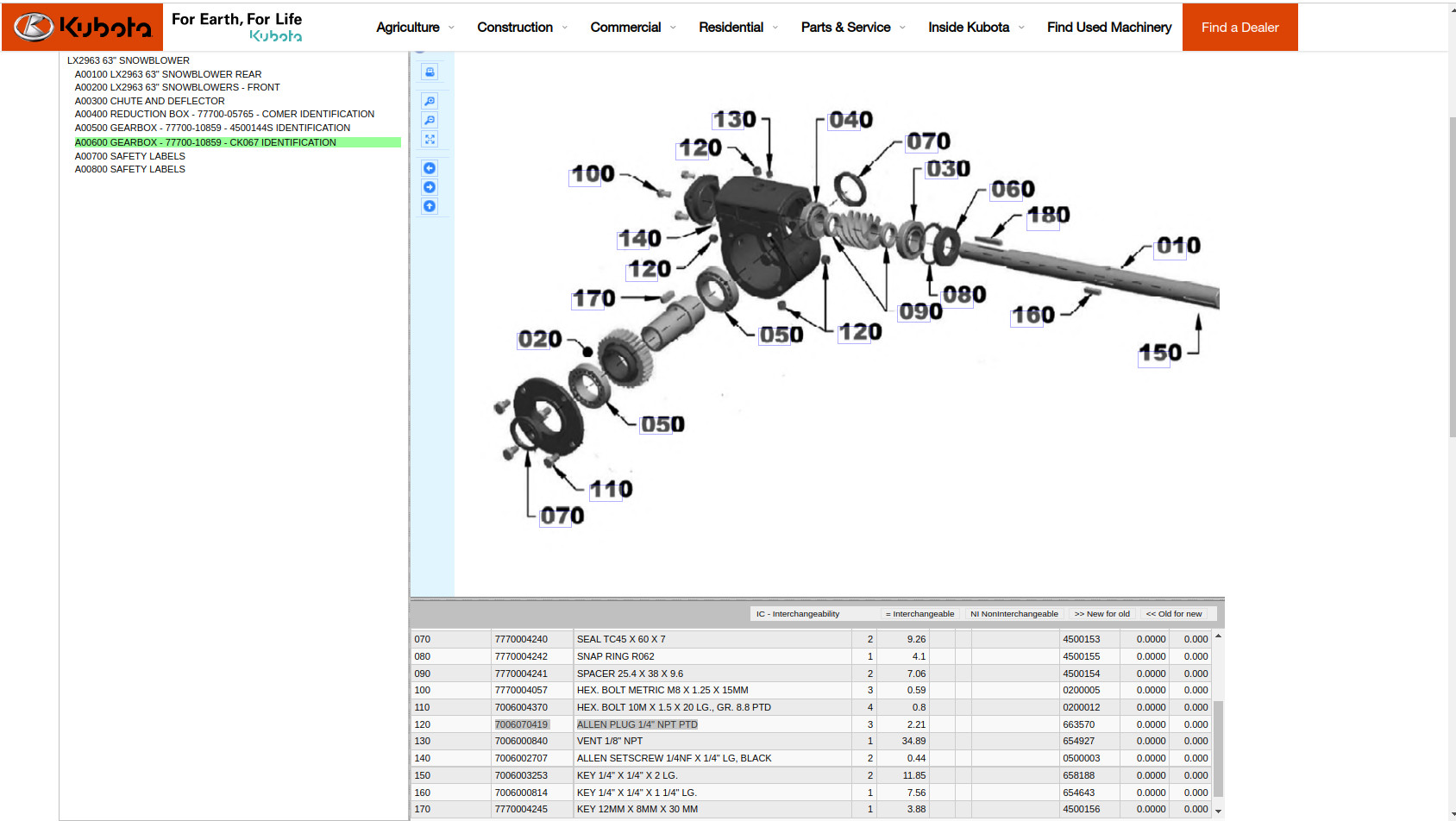Go to next diagram with right arrow
Viewport: 1456px width, 821px height.
(430, 187)
